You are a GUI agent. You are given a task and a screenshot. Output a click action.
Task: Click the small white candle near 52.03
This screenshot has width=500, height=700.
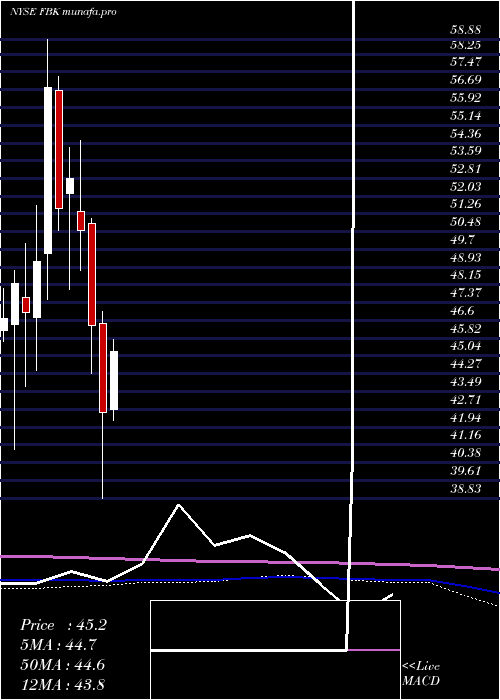[x=70, y=186]
